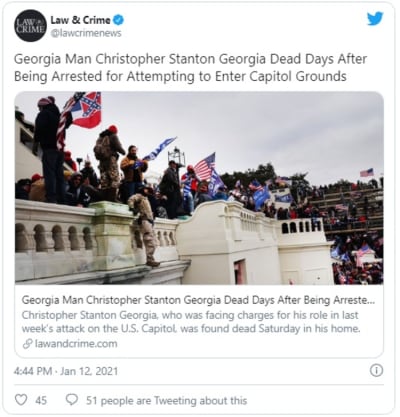Click the 4:44 PM time text
400x417 pixels.
coord(33,371)
